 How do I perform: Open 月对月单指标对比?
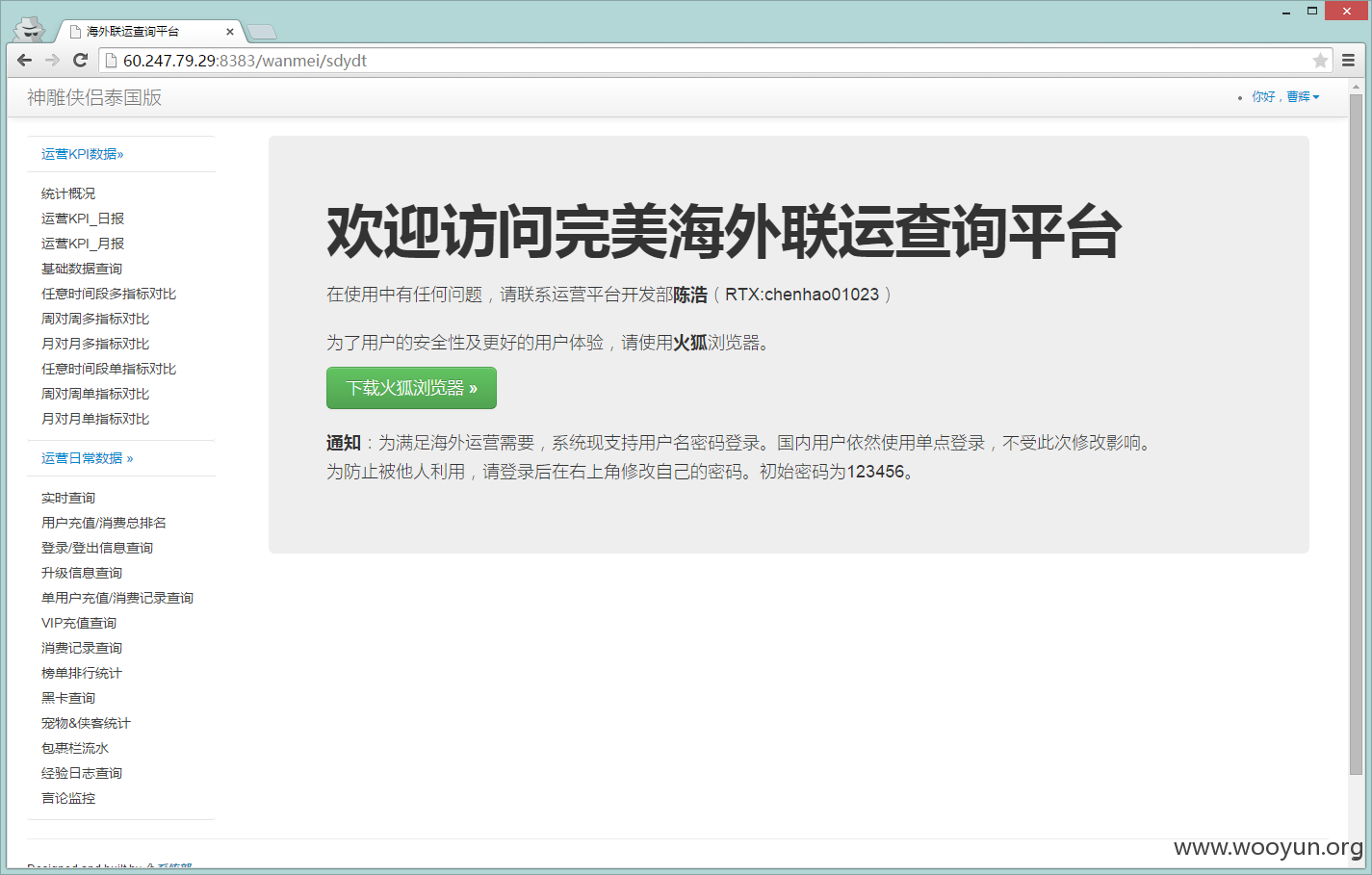[x=95, y=419]
